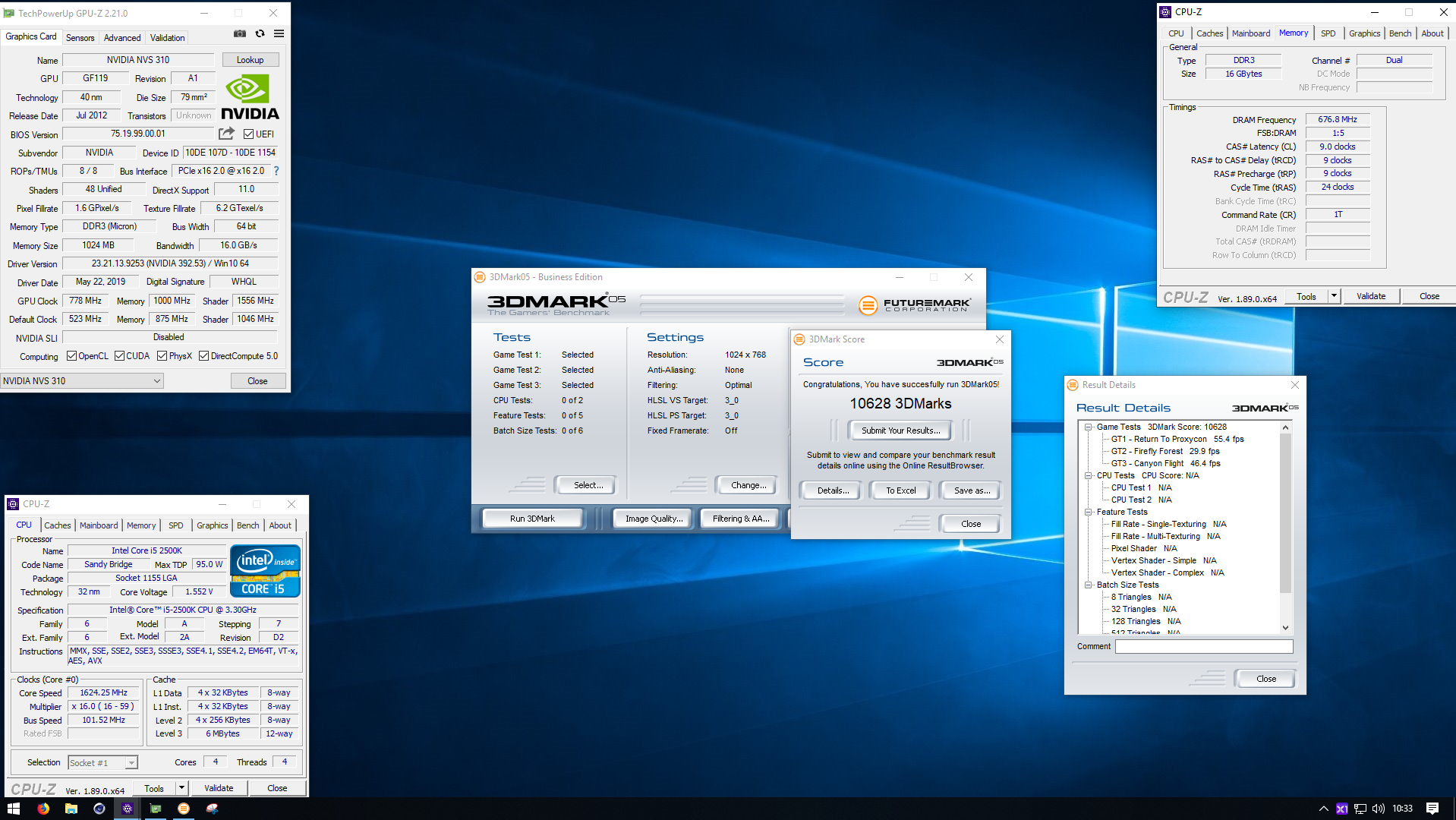Switch to GPU-Z Advanced tab
This screenshot has height=820, width=1456.
[x=122, y=37]
